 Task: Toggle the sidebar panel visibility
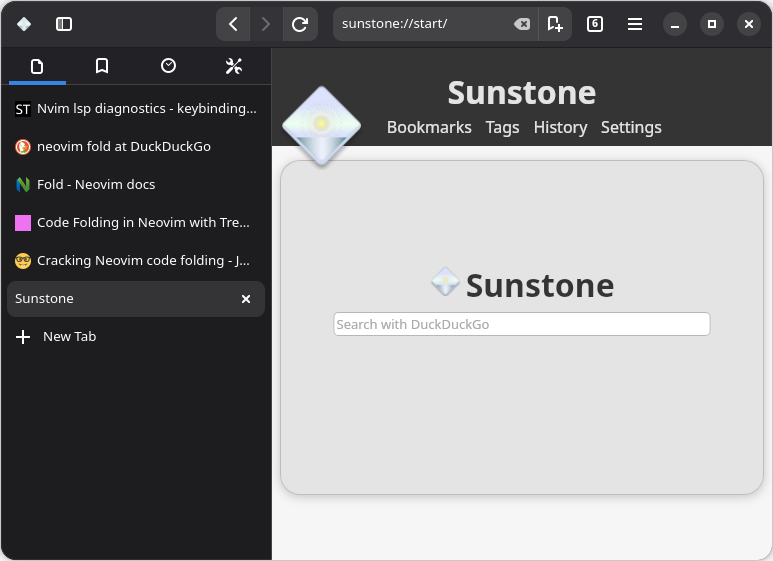pyautogui.click(x=64, y=24)
